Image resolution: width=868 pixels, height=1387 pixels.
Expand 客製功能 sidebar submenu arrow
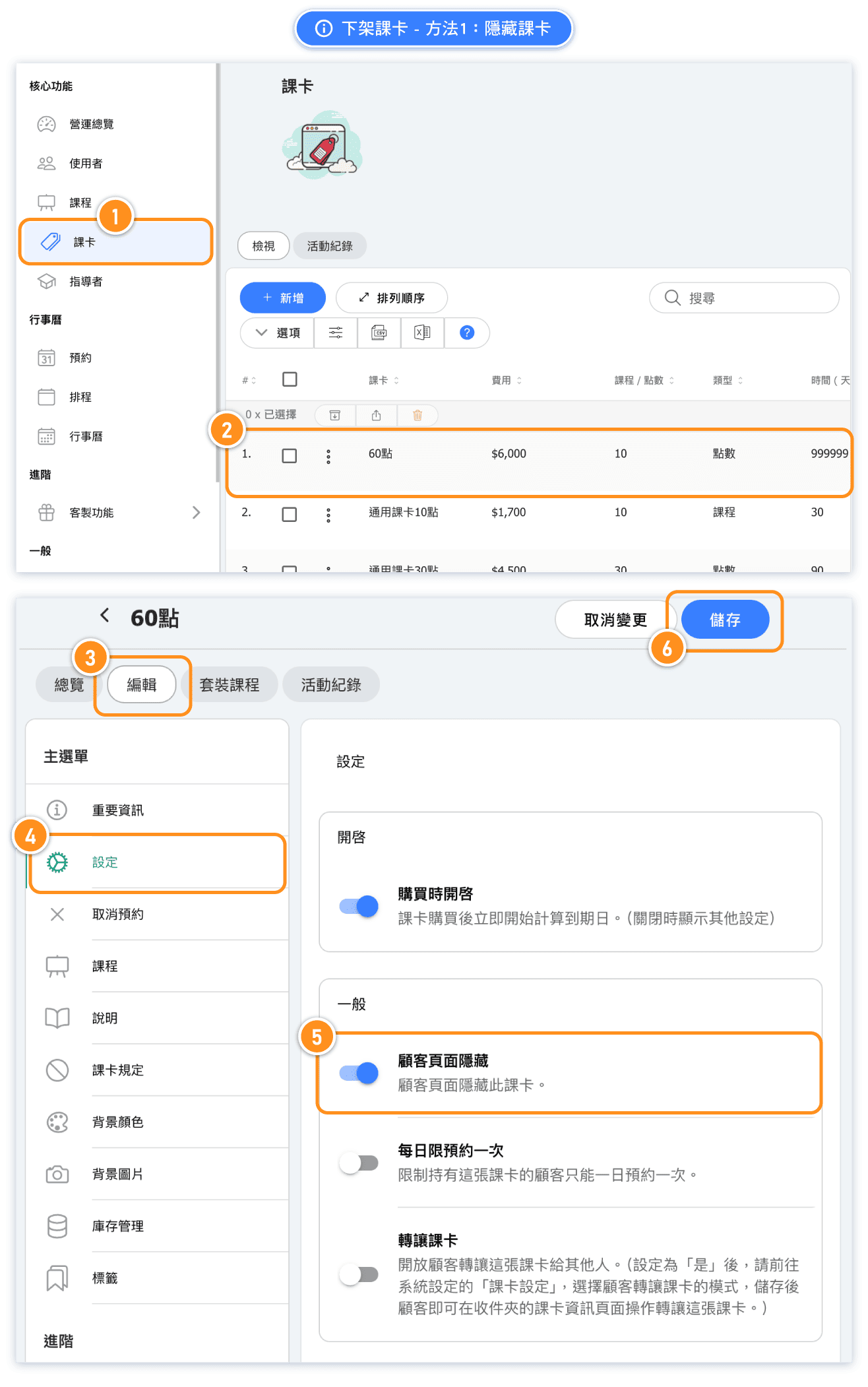click(196, 513)
